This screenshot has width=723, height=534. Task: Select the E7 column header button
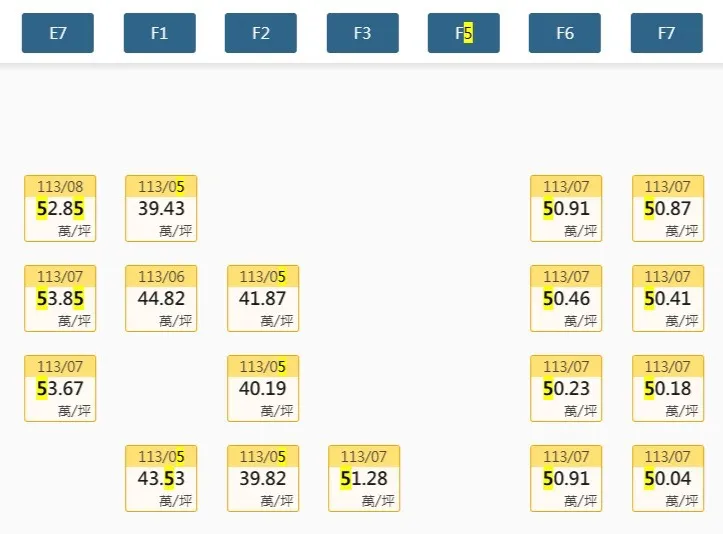click(58, 33)
